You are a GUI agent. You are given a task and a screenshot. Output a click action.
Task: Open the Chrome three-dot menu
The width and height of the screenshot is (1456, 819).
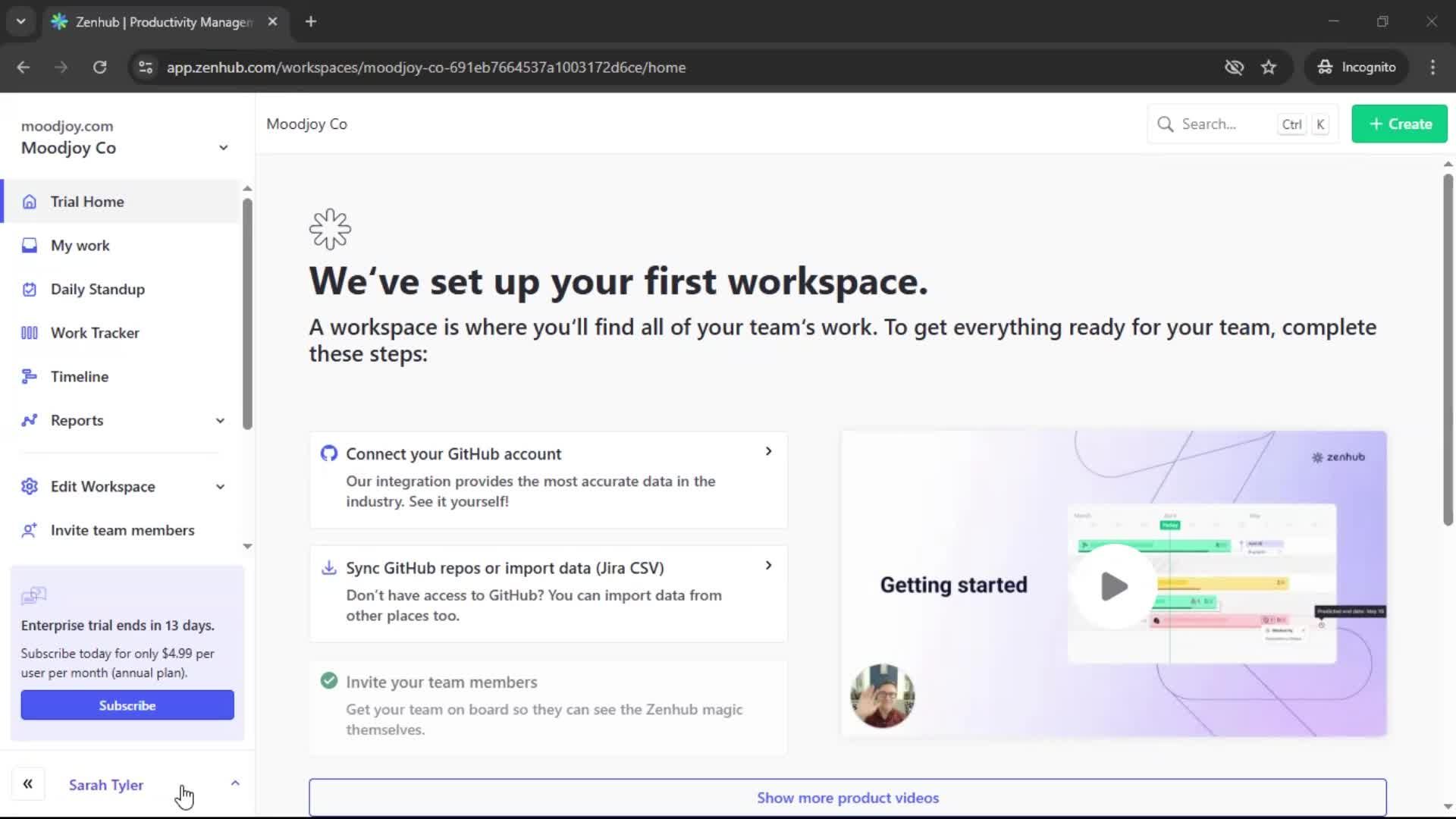click(1432, 67)
